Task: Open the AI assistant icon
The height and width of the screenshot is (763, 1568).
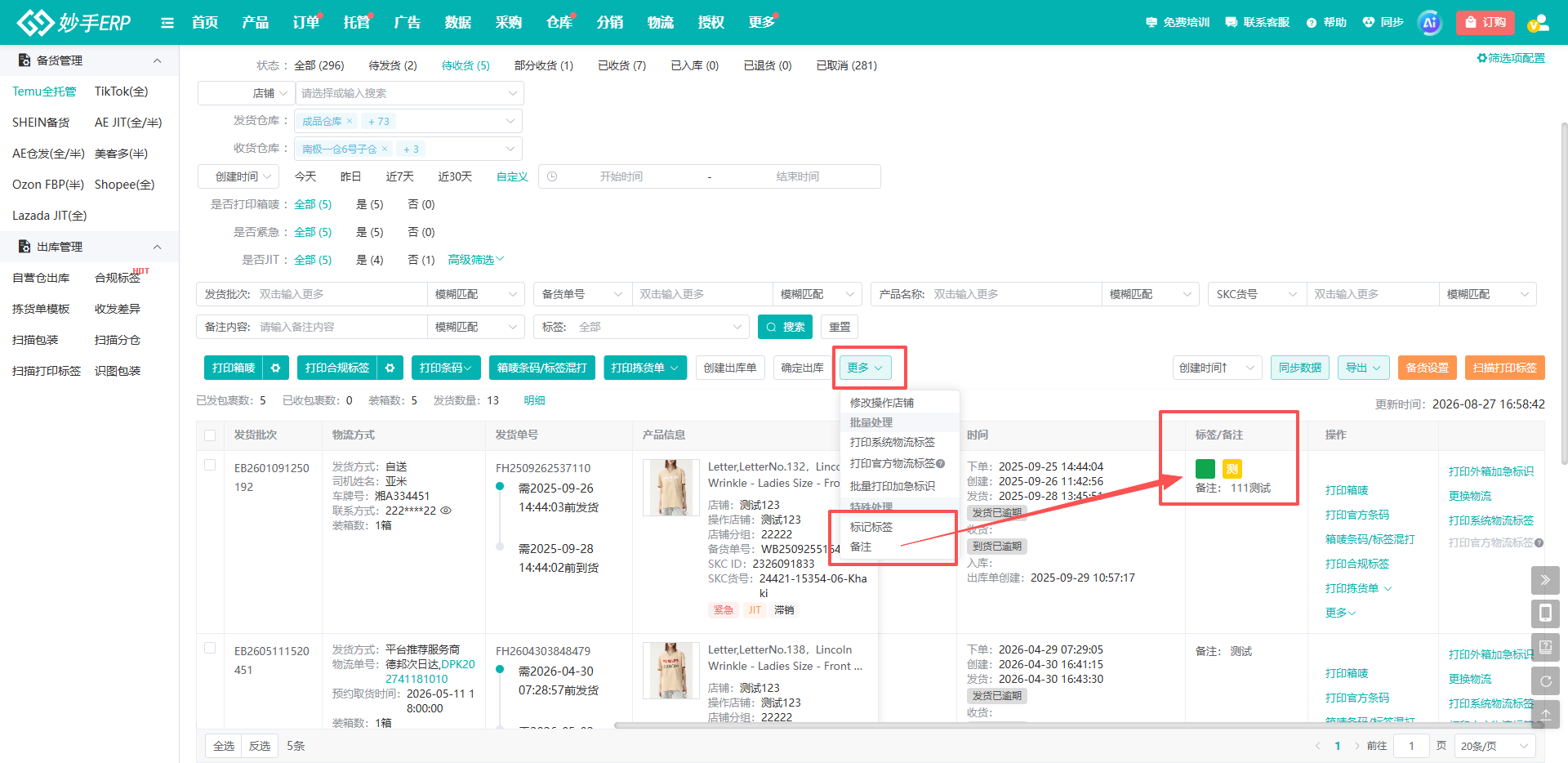Action: tap(1429, 23)
